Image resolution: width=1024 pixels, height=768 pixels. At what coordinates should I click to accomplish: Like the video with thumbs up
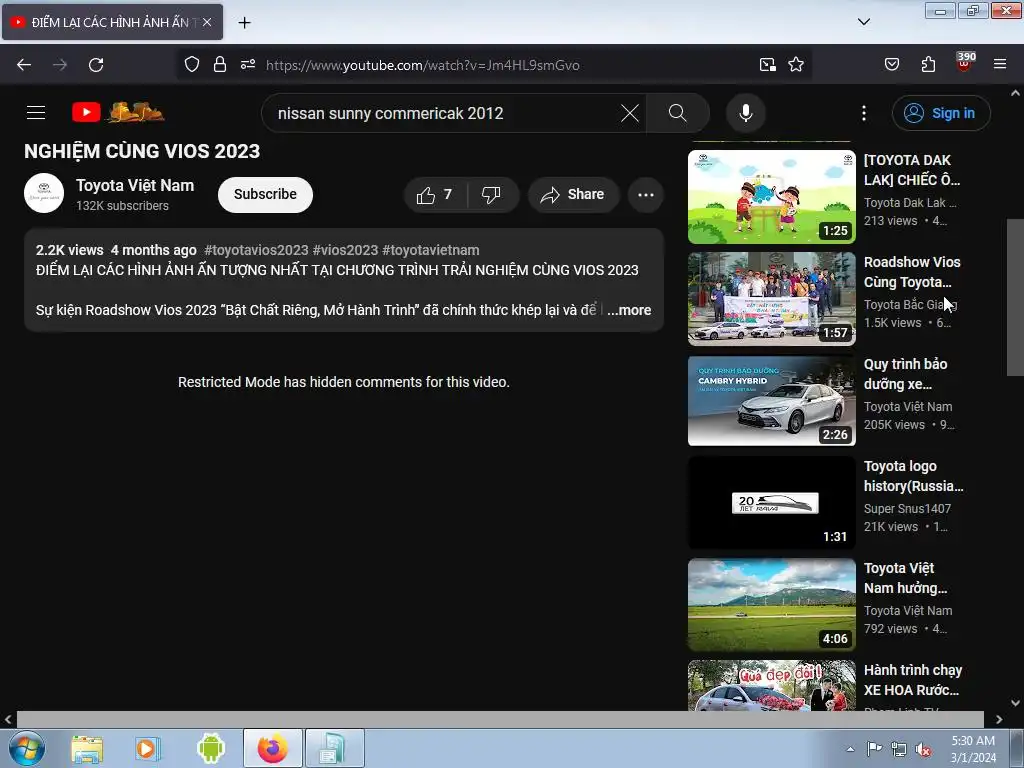[436, 195]
